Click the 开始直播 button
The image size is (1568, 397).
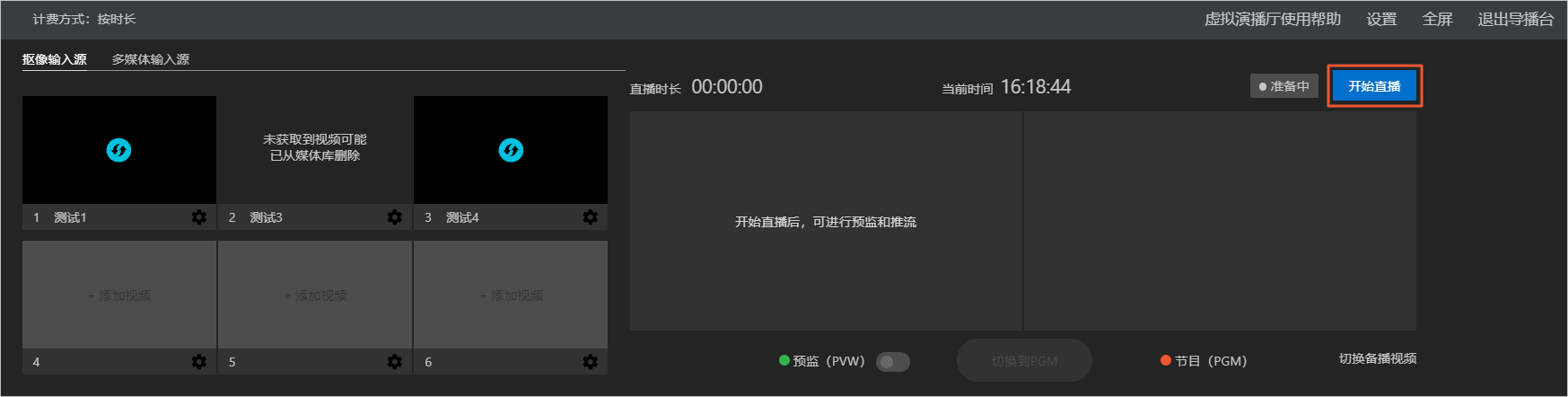[x=1374, y=86]
